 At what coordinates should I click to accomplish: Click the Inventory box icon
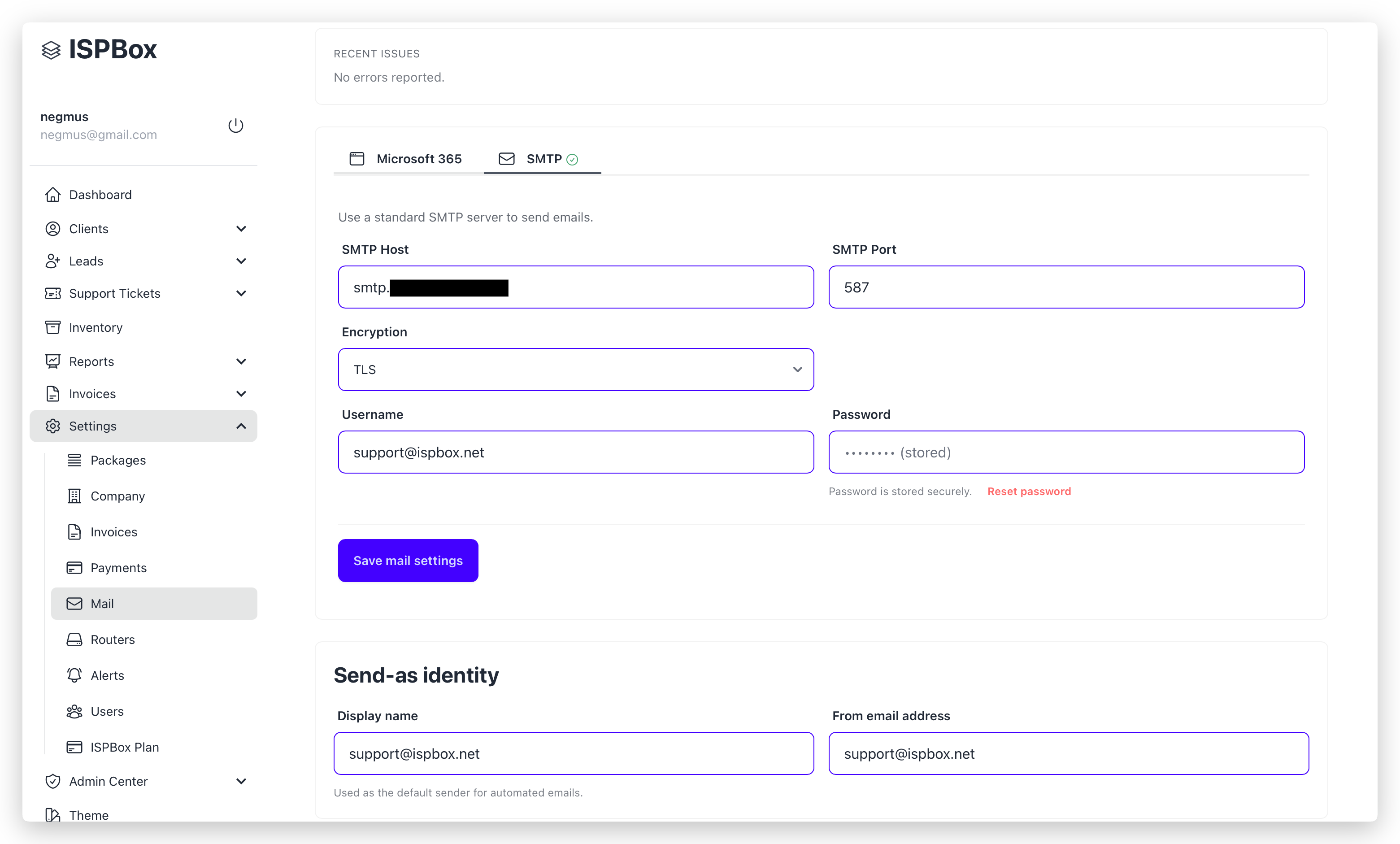pyautogui.click(x=53, y=327)
